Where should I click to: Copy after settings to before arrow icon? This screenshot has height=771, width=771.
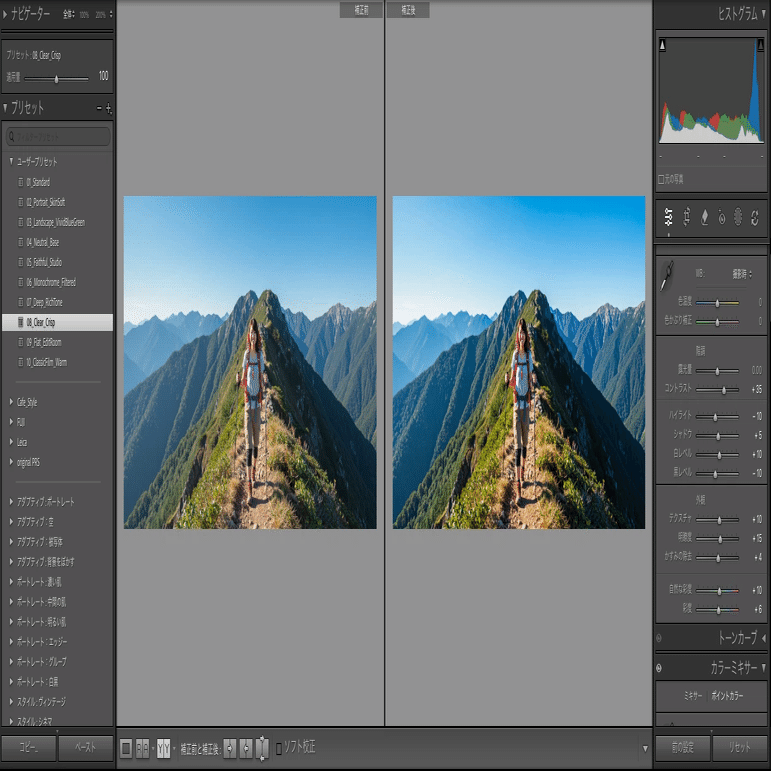tap(246, 748)
